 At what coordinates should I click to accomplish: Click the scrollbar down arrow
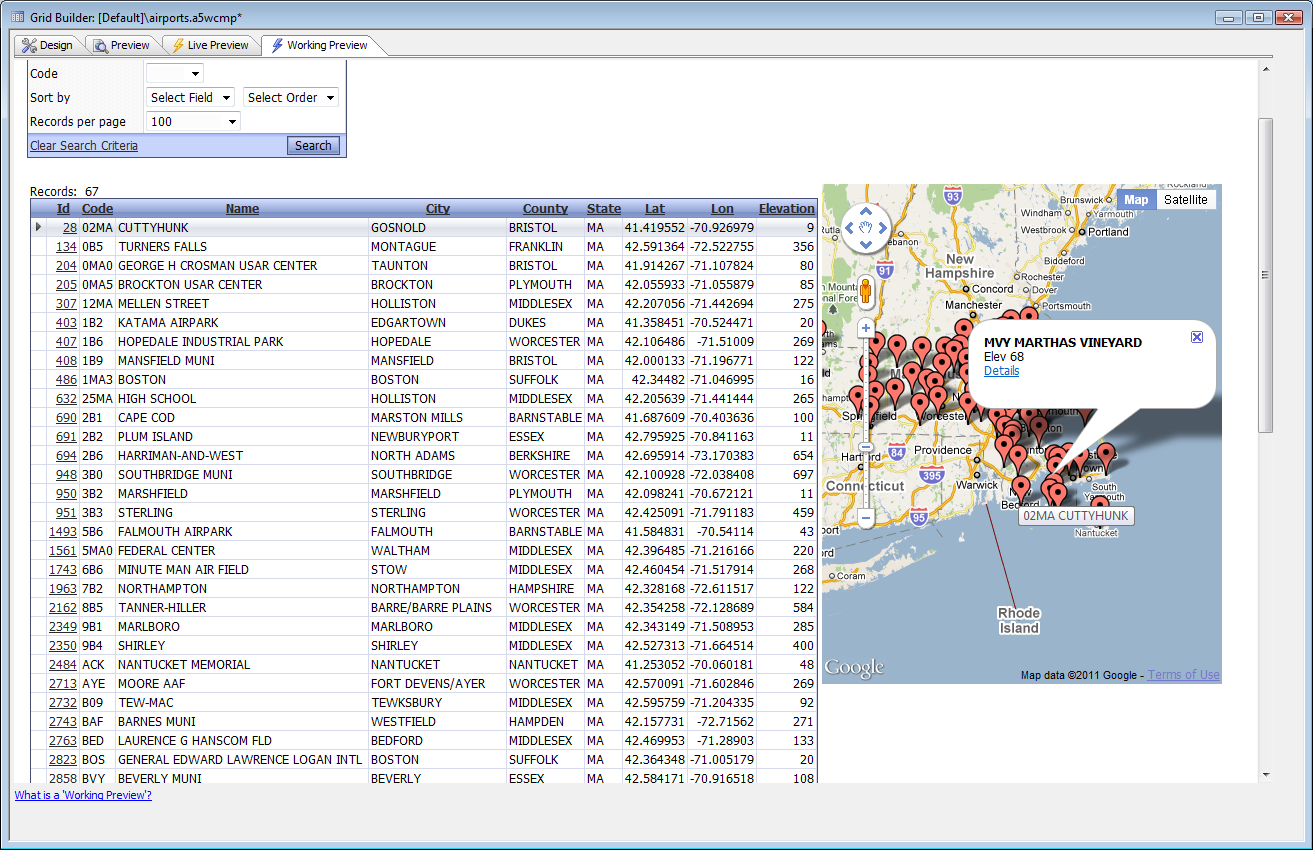[1266, 774]
